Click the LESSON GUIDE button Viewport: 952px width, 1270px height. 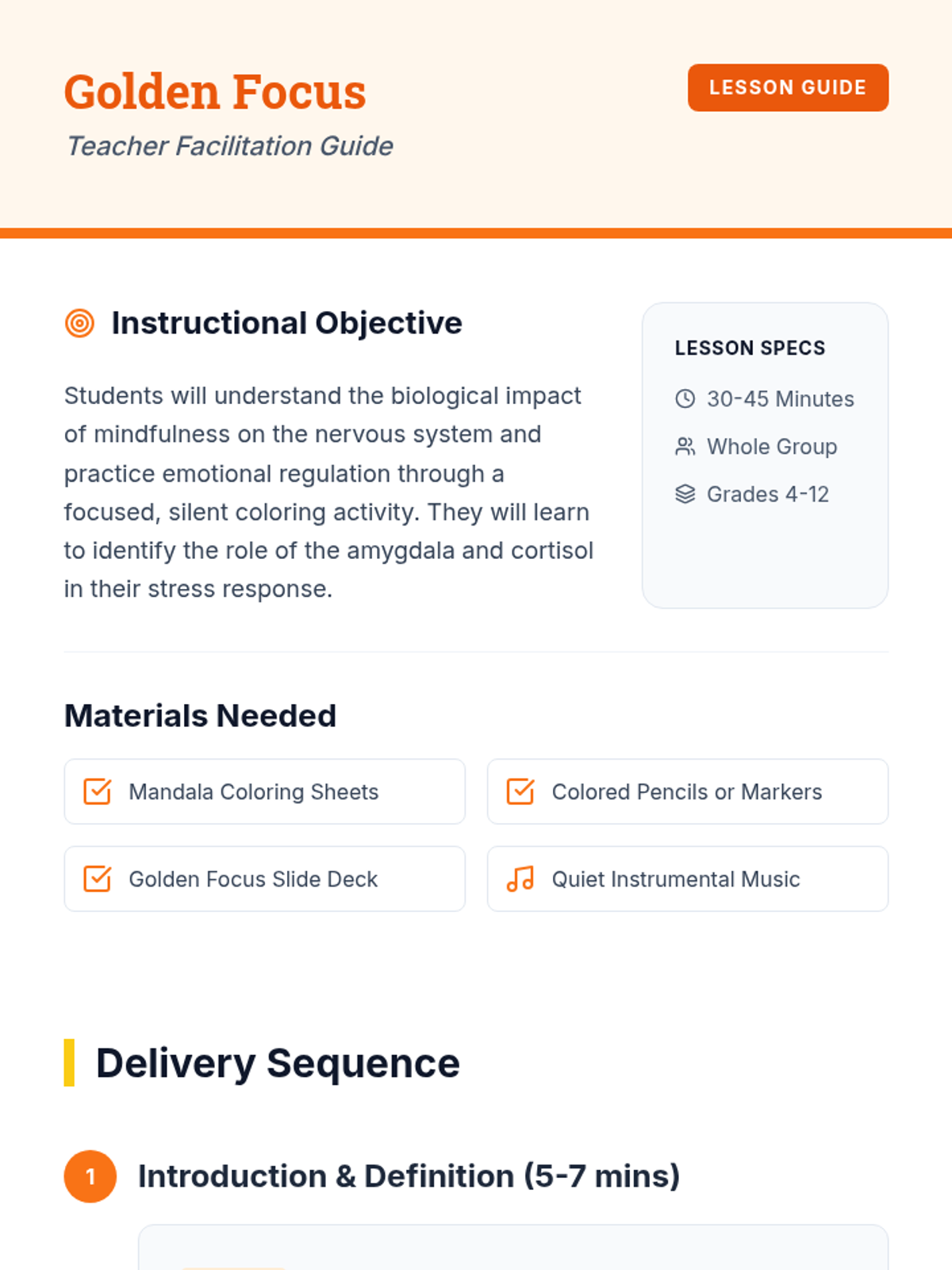point(788,87)
